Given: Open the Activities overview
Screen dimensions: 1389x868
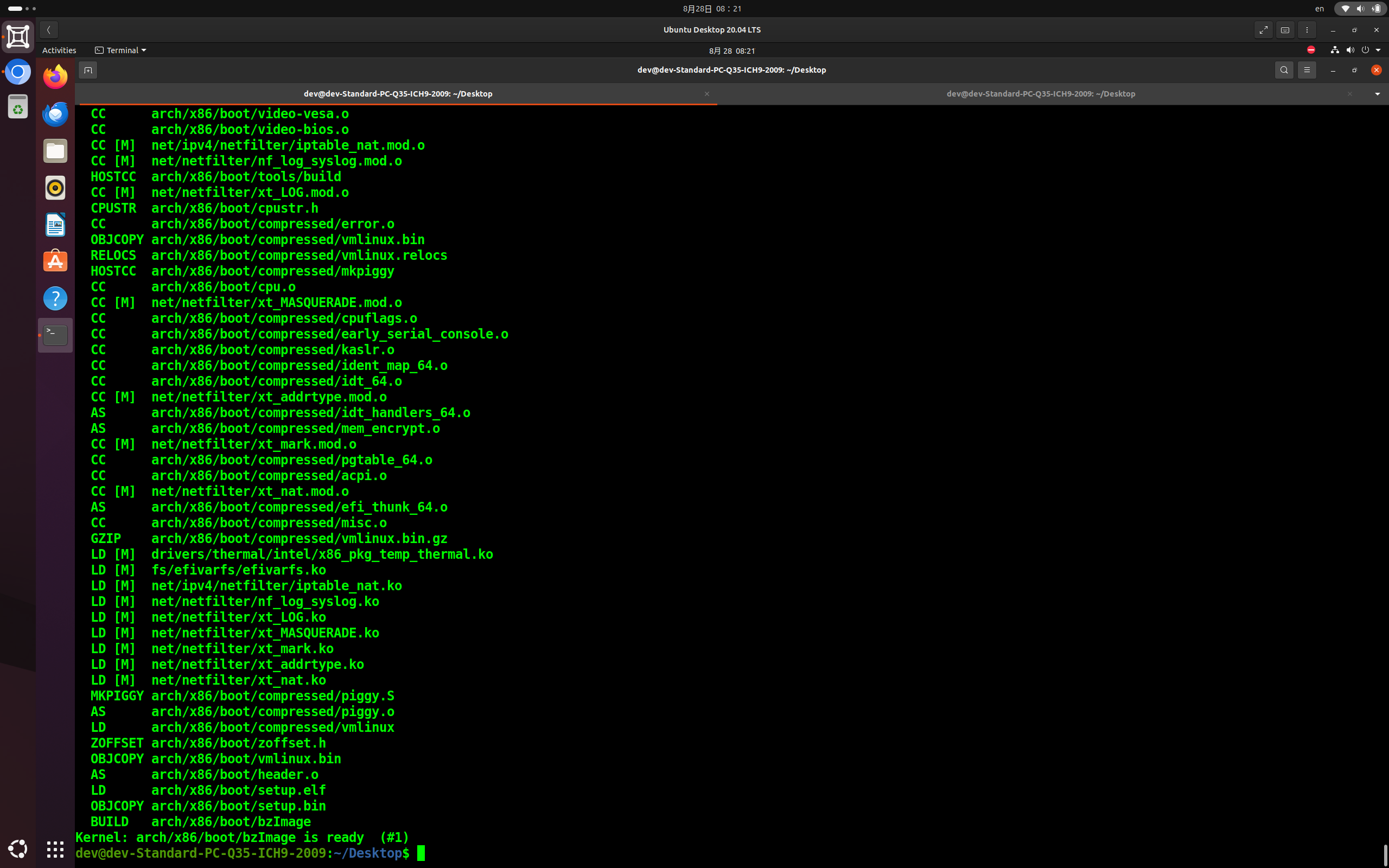Looking at the screenshot, I should (59, 50).
